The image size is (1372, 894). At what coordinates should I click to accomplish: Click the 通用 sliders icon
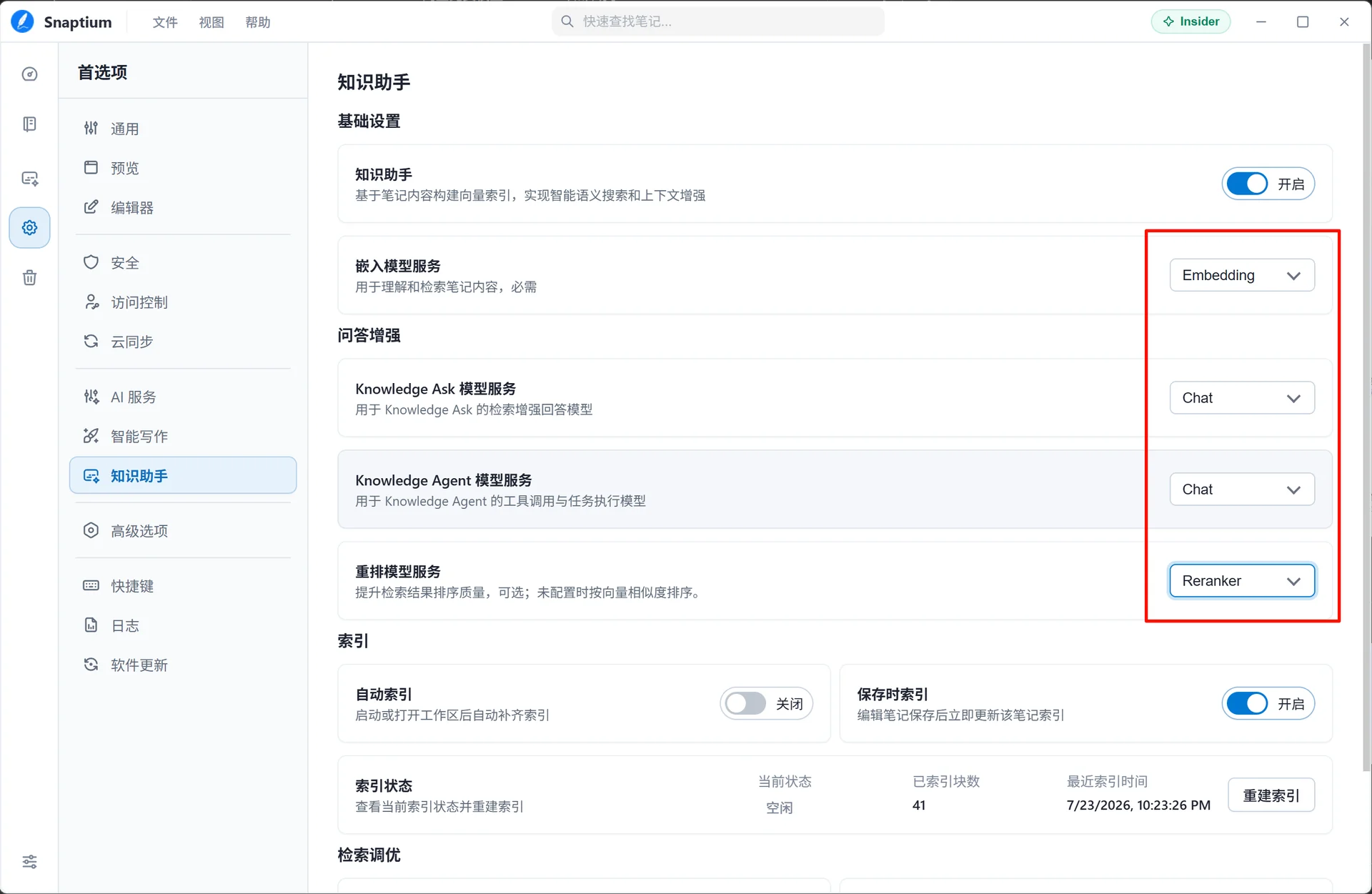[x=91, y=128]
